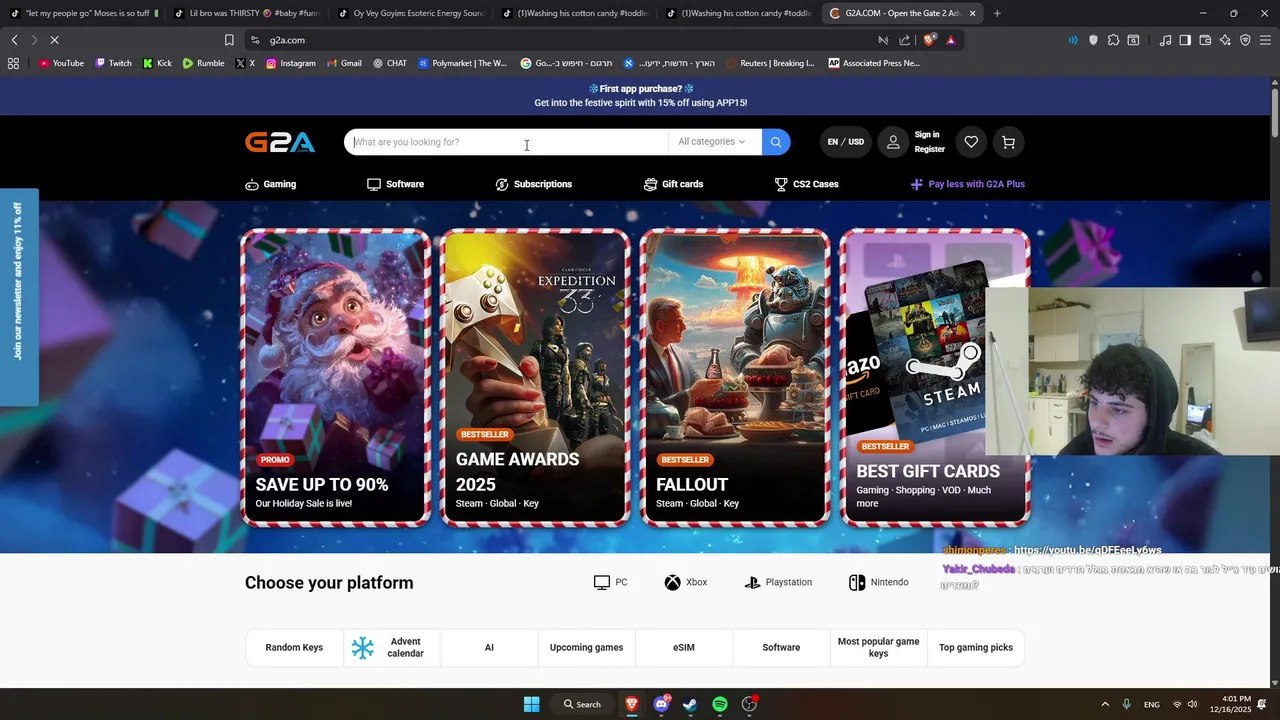This screenshot has height=720, width=1280.
Task: Open a new browser tab with plus
Action: (x=997, y=13)
